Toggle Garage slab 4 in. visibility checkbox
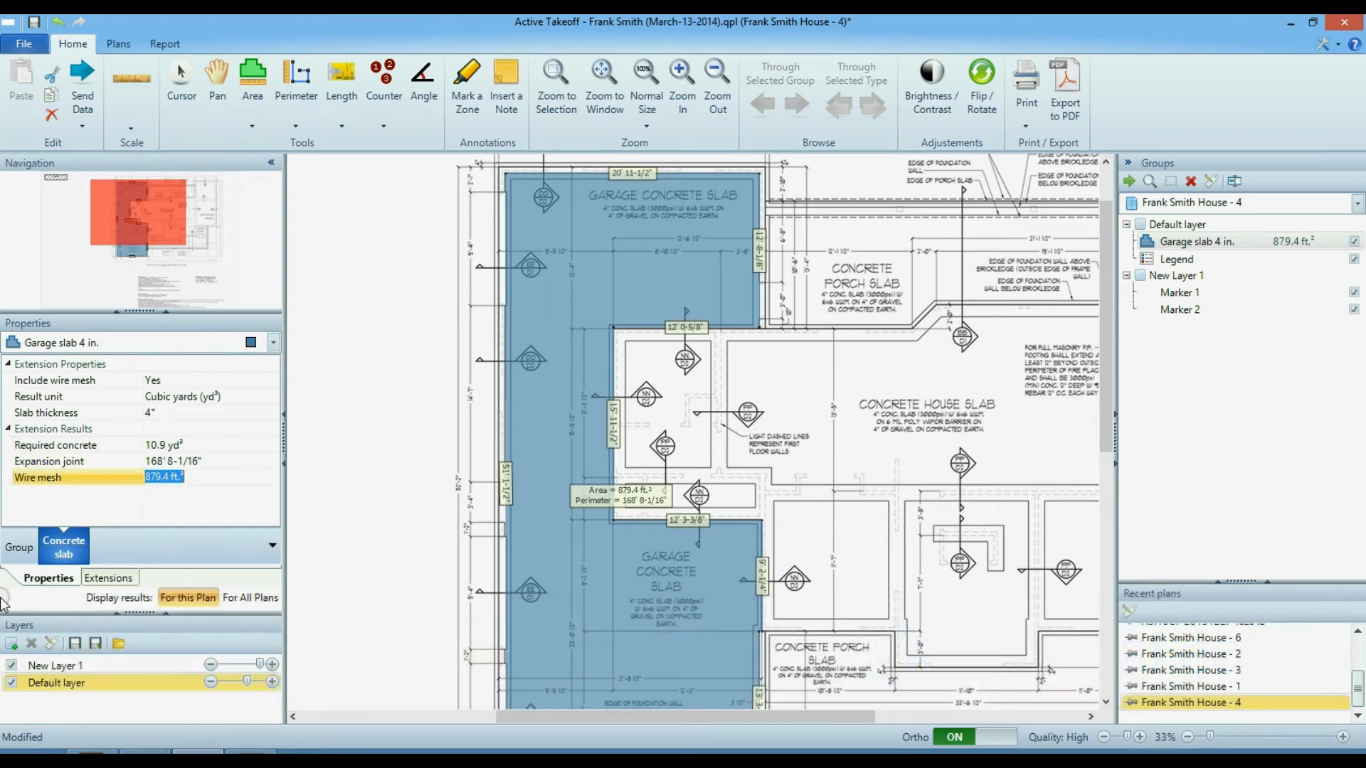The height and width of the screenshot is (768, 1366). [1354, 242]
